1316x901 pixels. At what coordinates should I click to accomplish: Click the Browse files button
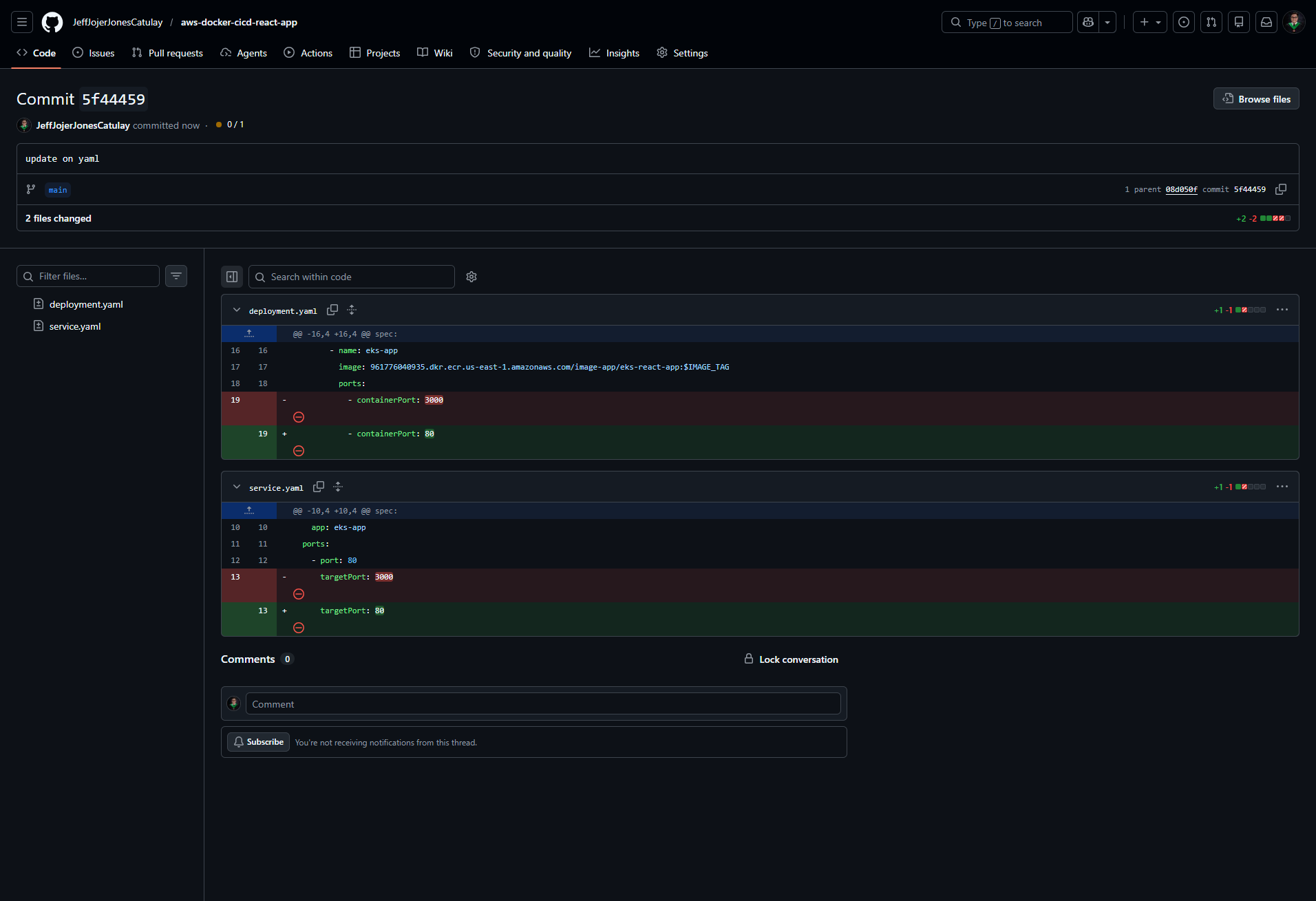point(1256,99)
